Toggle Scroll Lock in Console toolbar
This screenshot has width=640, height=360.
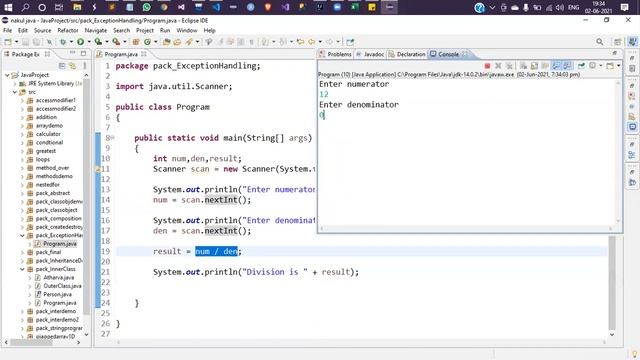(534, 66)
